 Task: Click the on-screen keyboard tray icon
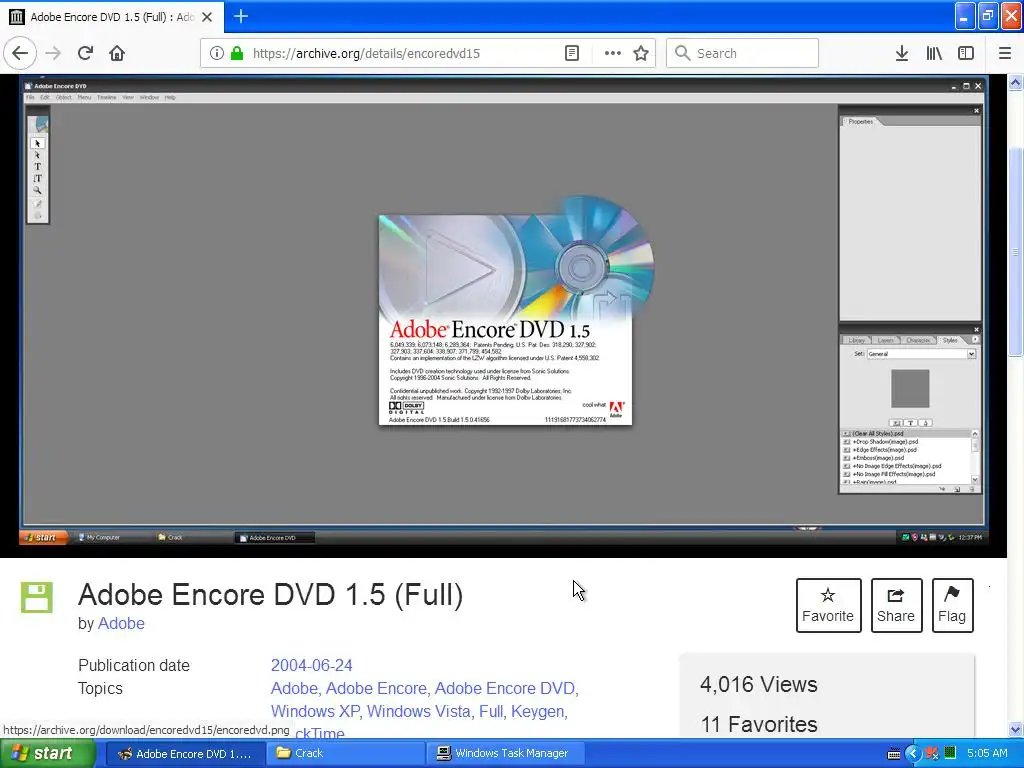tap(894, 754)
